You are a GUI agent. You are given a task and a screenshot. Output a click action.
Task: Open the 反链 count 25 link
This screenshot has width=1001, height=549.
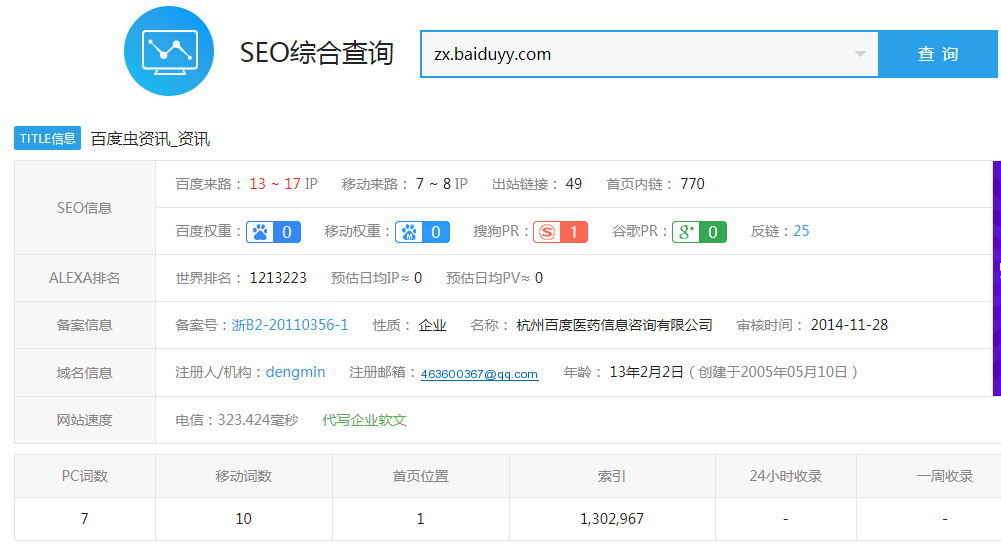click(x=801, y=231)
